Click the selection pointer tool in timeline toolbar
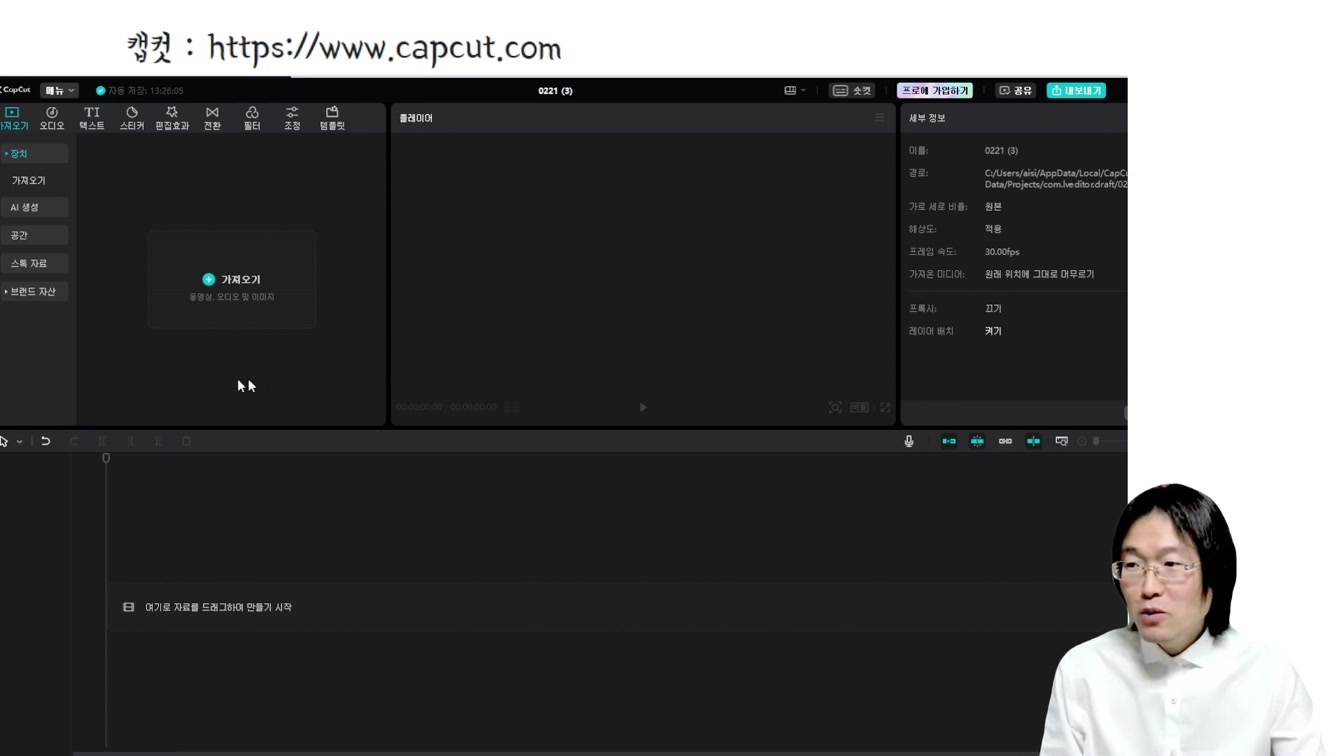 tap(4, 441)
